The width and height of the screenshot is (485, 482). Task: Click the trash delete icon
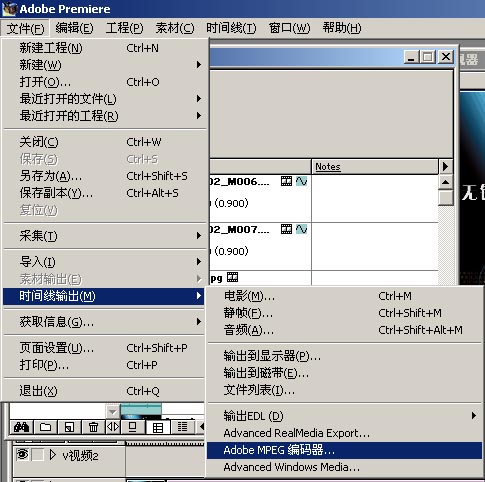[x=93, y=427]
